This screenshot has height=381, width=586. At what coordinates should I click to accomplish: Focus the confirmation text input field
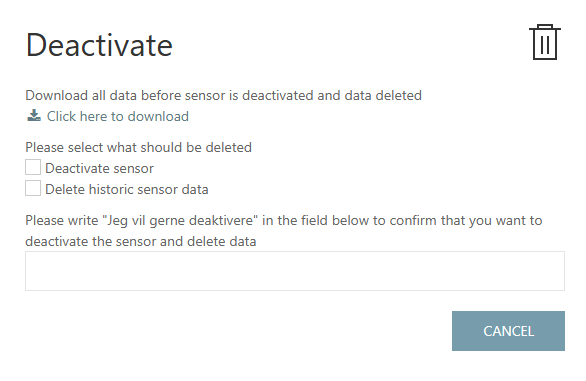pos(295,271)
